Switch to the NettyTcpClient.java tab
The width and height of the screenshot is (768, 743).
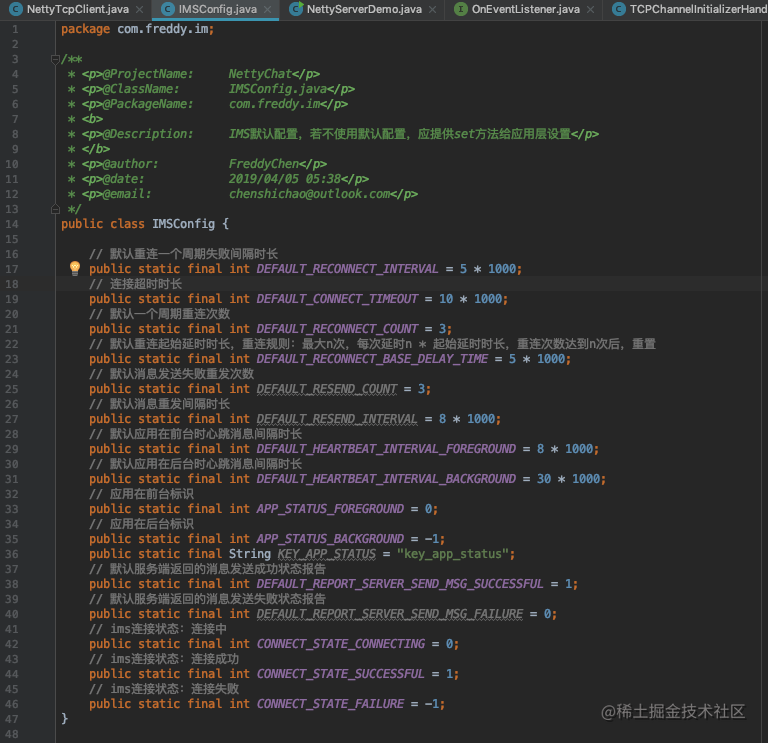point(77,9)
